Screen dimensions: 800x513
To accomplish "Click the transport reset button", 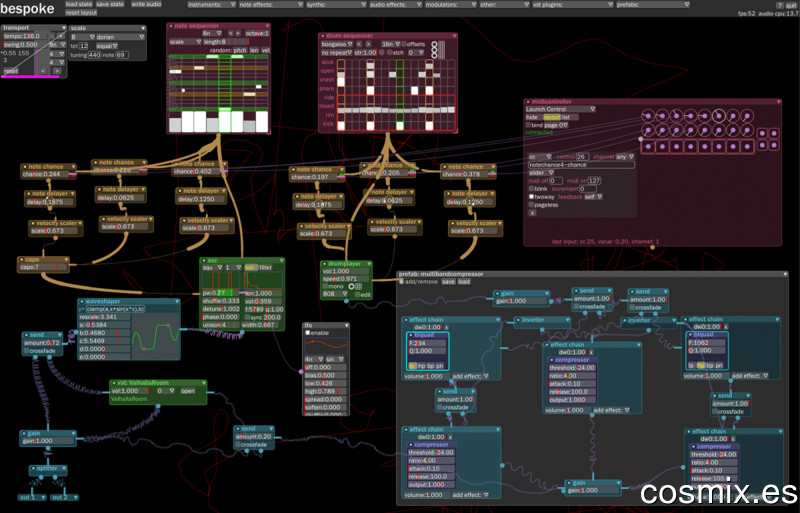I will 11,71.
